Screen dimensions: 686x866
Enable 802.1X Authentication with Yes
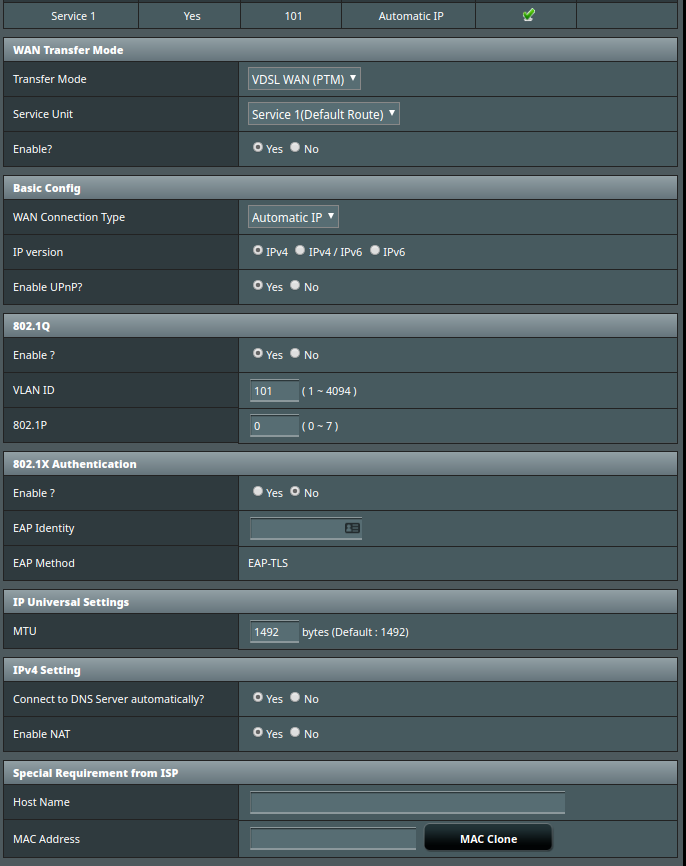[259, 492]
